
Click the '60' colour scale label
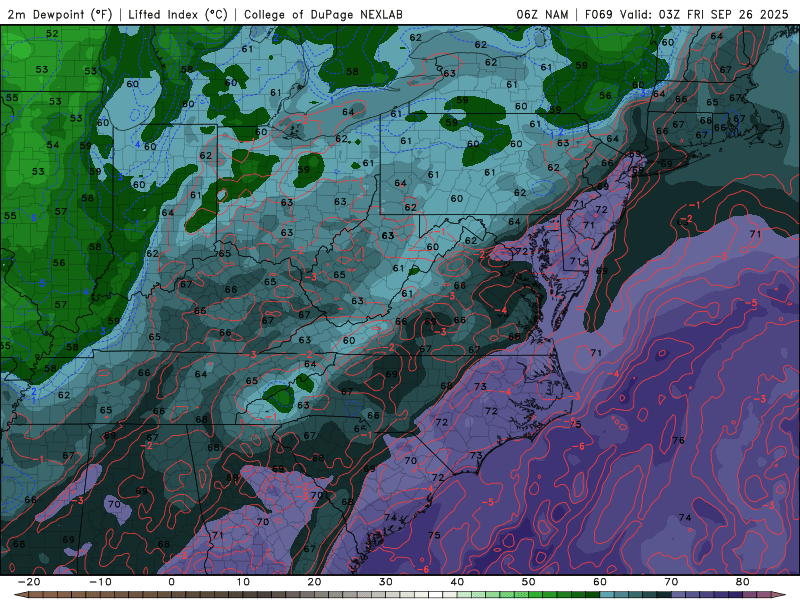pos(600,582)
